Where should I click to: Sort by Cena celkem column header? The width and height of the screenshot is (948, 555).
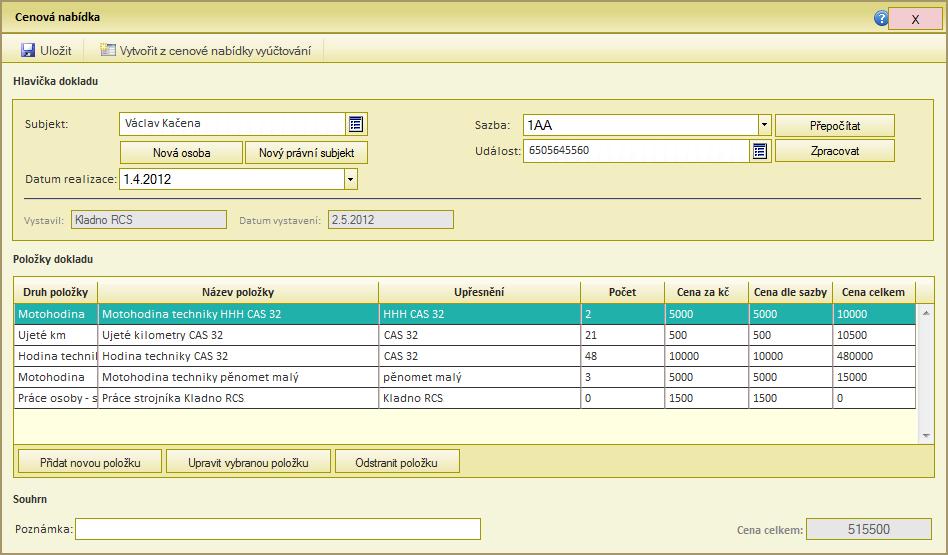tap(874, 292)
